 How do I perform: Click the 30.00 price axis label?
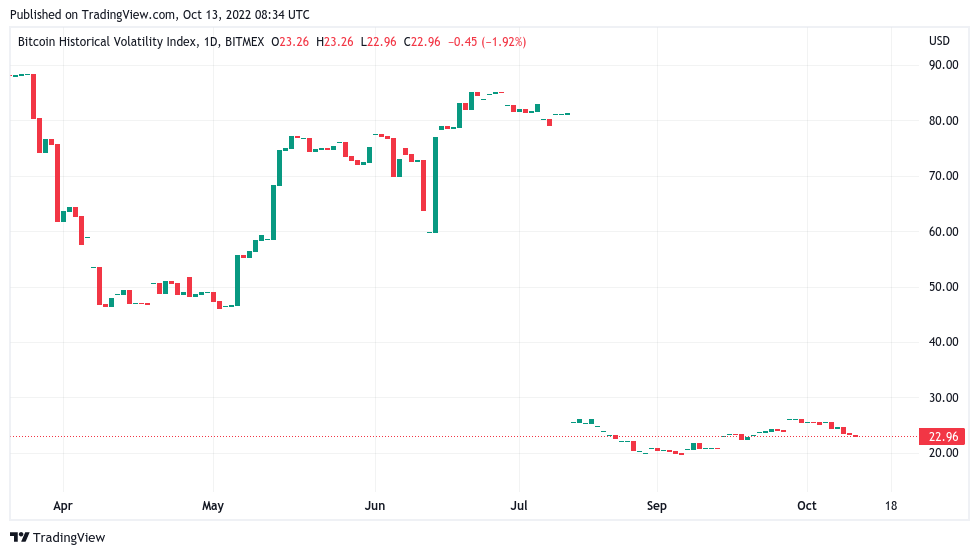coord(943,398)
